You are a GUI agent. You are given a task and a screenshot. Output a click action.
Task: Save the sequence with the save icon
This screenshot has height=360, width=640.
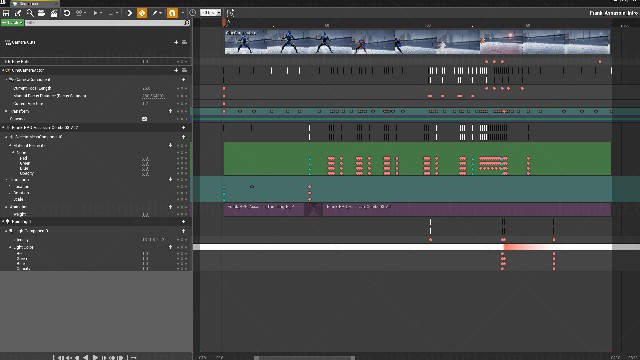click(6, 13)
